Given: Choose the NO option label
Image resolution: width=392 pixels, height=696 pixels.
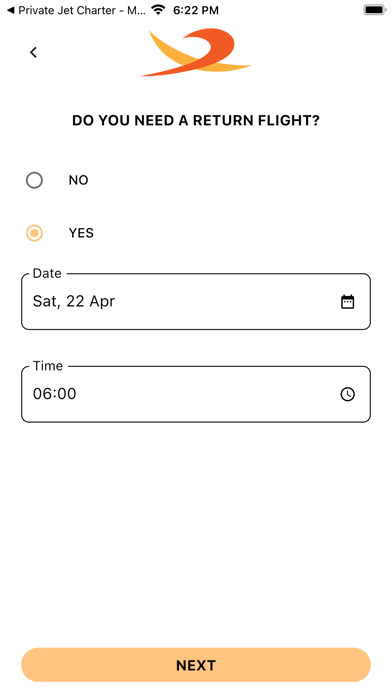Looking at the screenshot, I should click(x=79, y=180).
